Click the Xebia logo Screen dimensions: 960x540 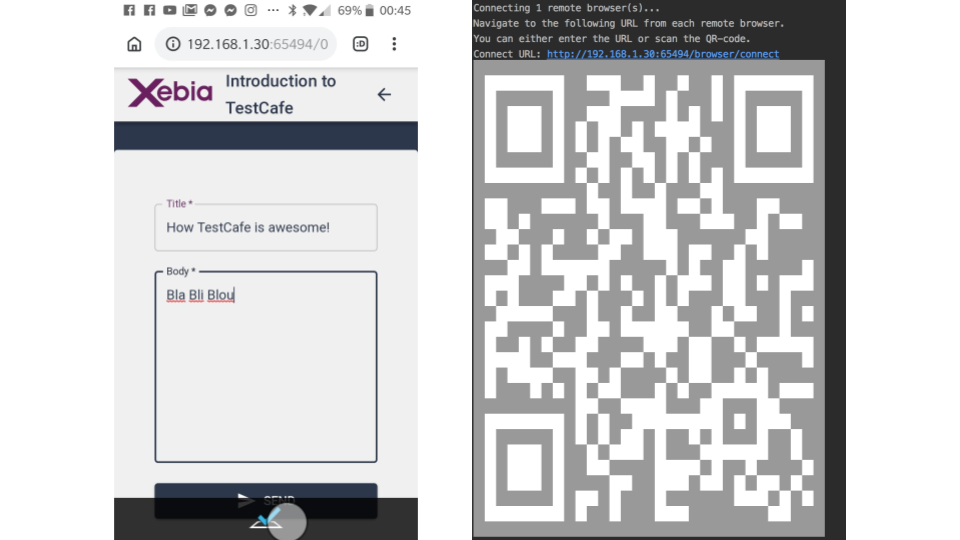pyautogui.click(x=170, y=93)
